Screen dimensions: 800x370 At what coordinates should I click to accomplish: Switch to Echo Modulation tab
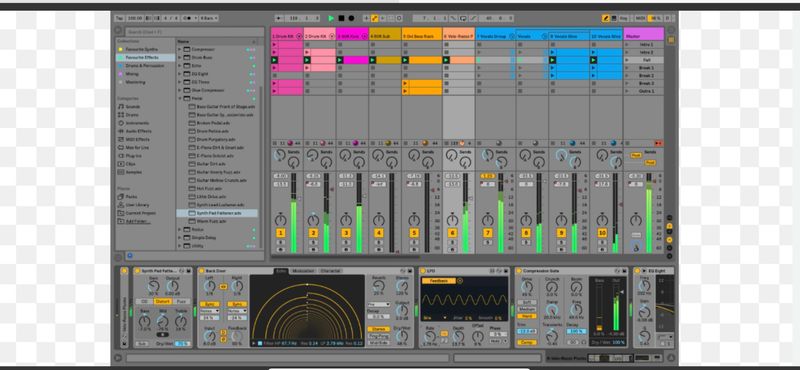[x=303, y=271]
